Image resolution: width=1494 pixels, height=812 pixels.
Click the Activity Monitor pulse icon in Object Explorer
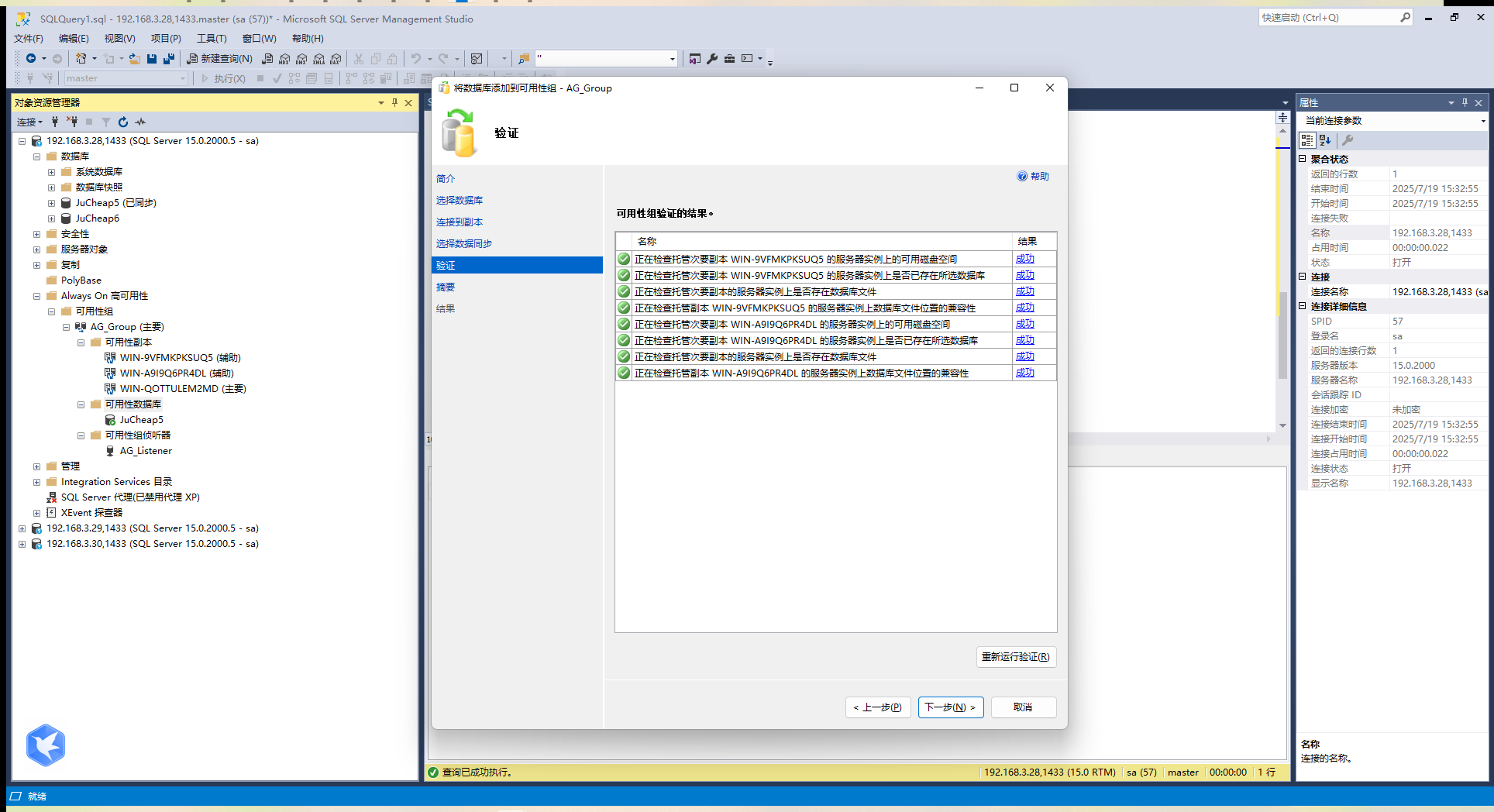point(140,122)
